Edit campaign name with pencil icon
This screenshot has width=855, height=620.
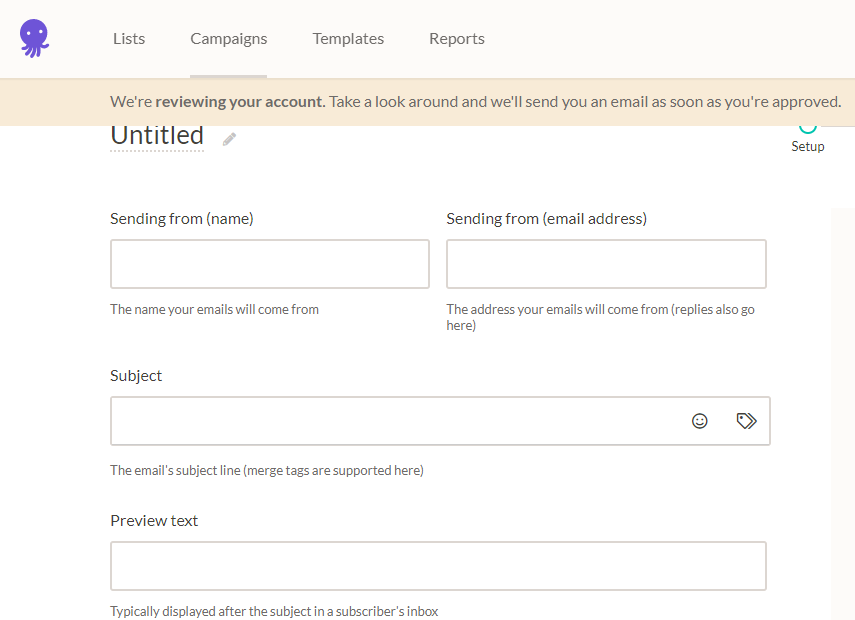tap(230, 140)
